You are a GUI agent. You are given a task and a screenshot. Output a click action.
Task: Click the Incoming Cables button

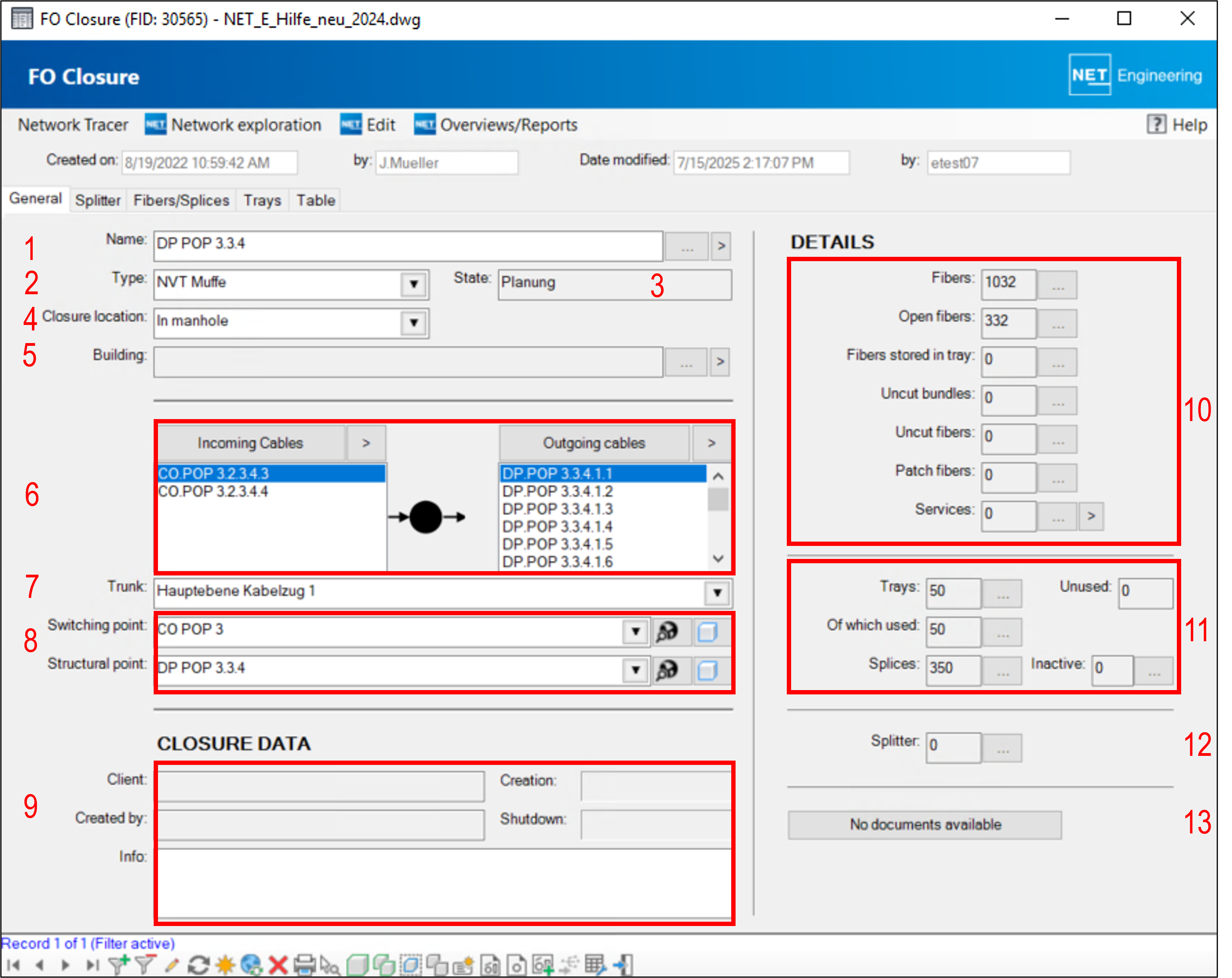(250, 443)
